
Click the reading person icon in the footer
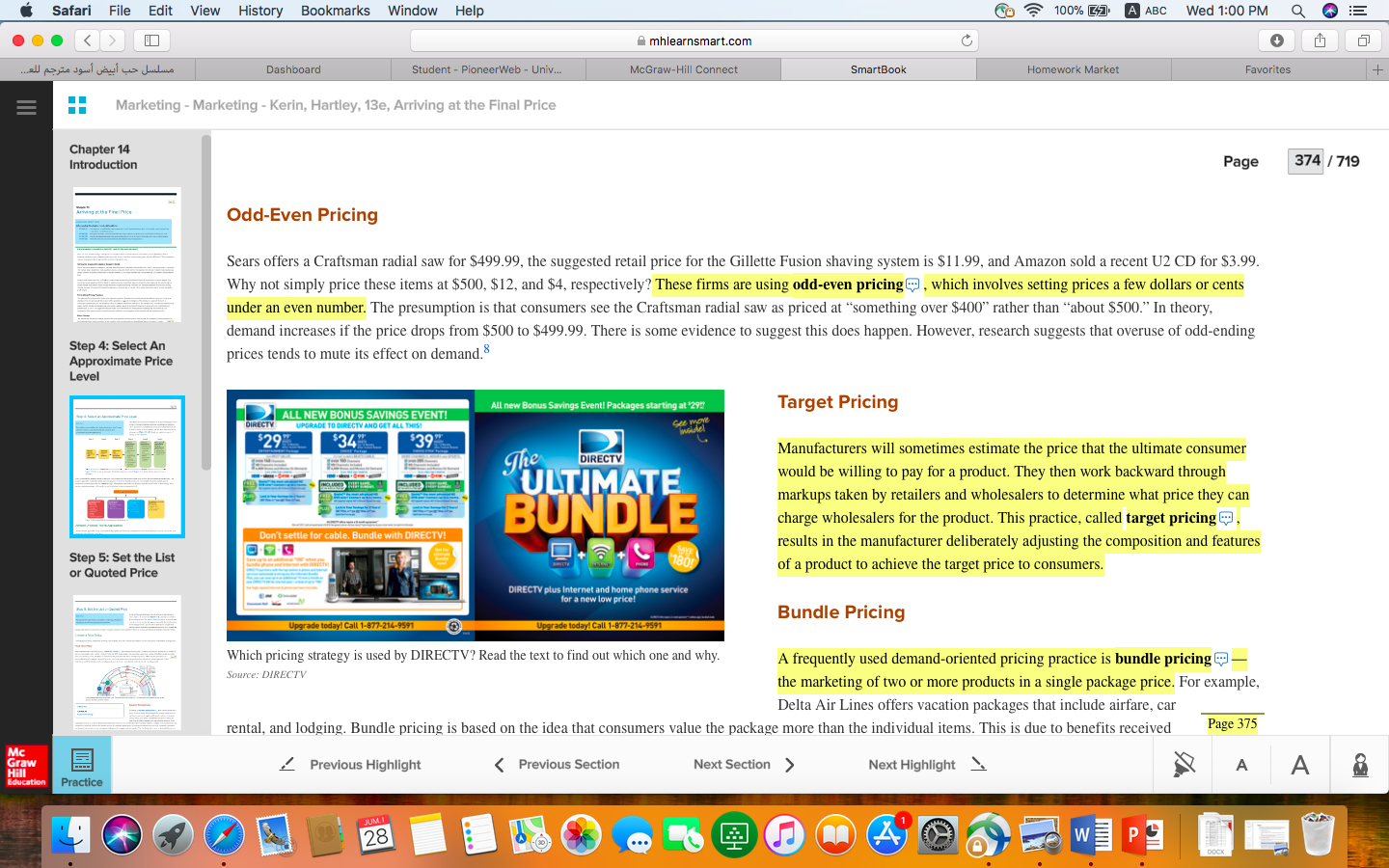point(1360,765)
